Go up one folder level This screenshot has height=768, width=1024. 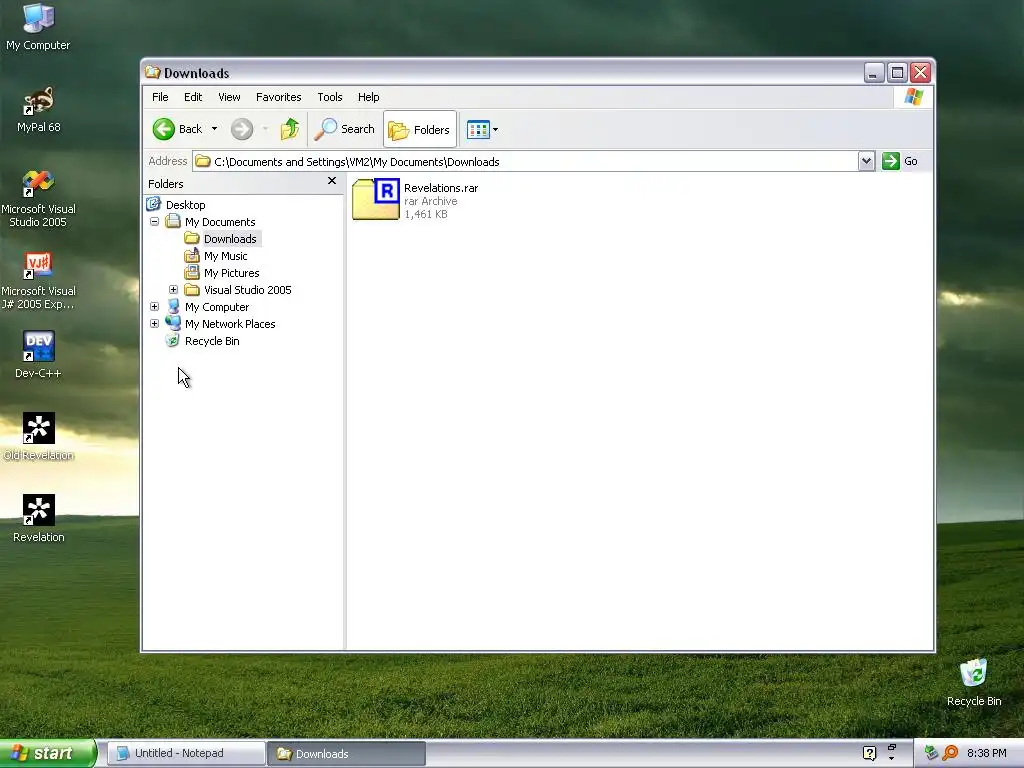click(x=290, y=129)
